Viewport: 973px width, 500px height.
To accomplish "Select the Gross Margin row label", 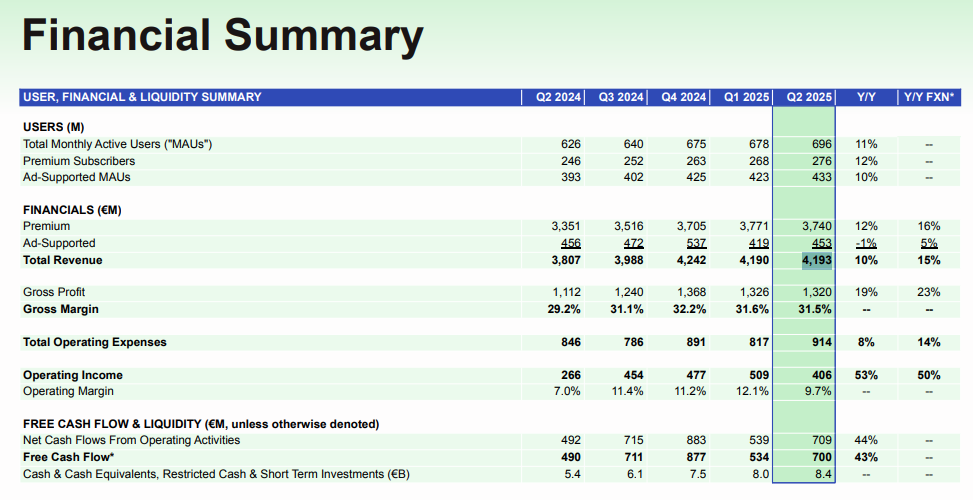I will (x=62, y=309).
